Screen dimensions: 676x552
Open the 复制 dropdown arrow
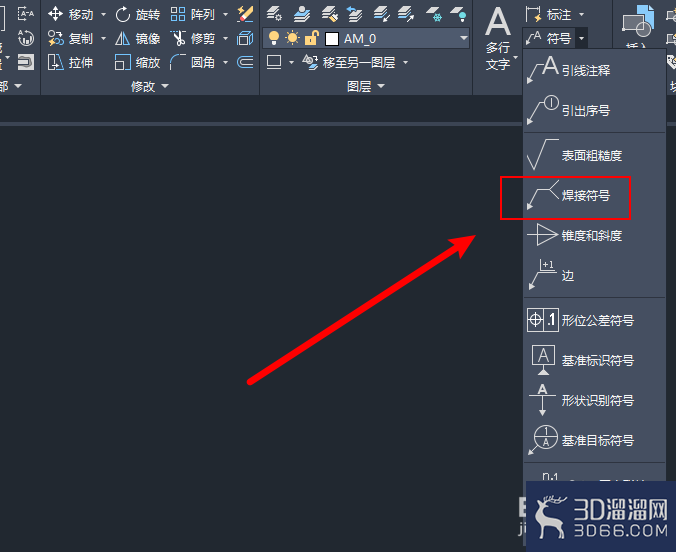coord(103,39)
